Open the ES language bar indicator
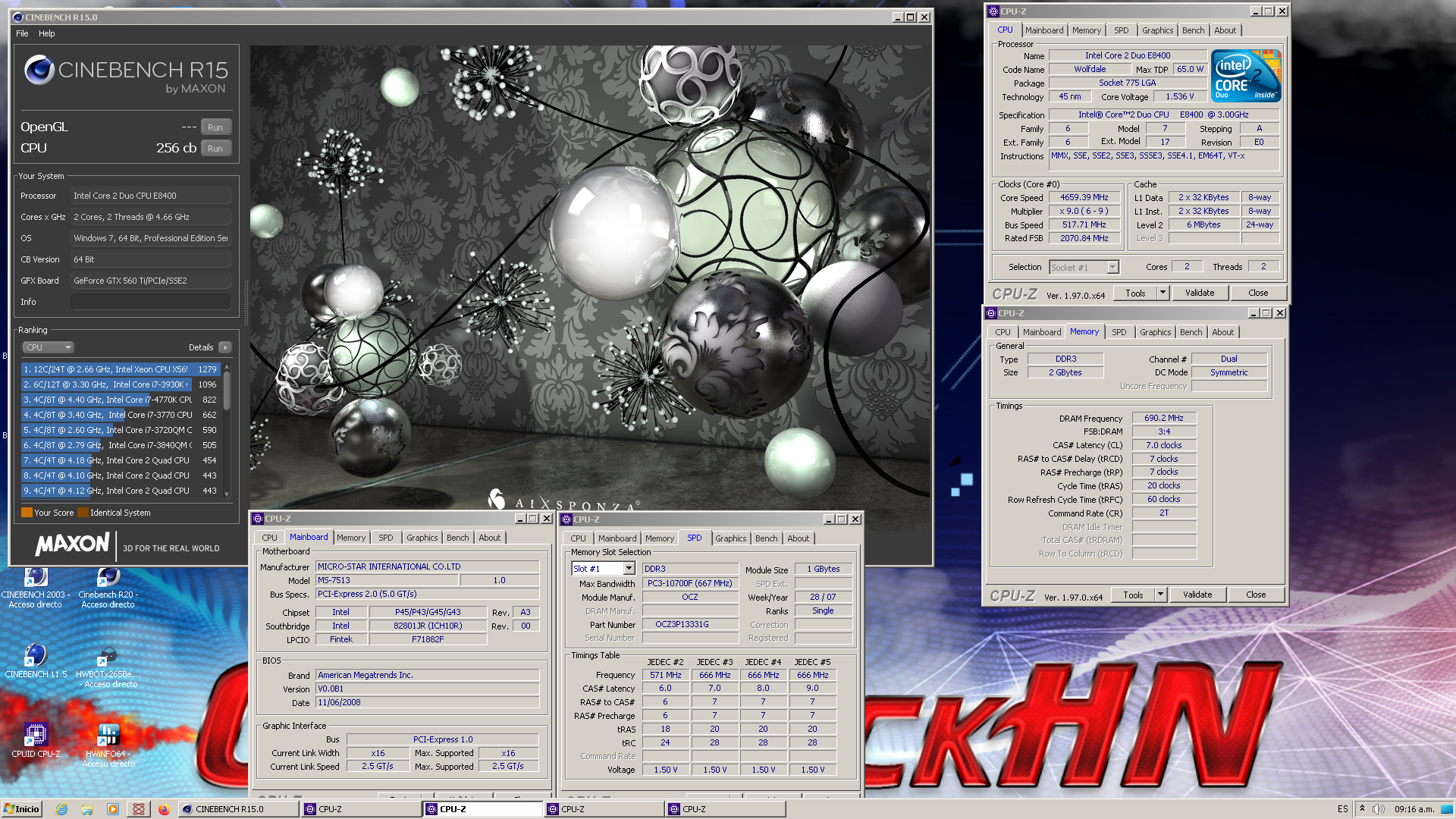1456x819 pixels. pos(1343,809)
